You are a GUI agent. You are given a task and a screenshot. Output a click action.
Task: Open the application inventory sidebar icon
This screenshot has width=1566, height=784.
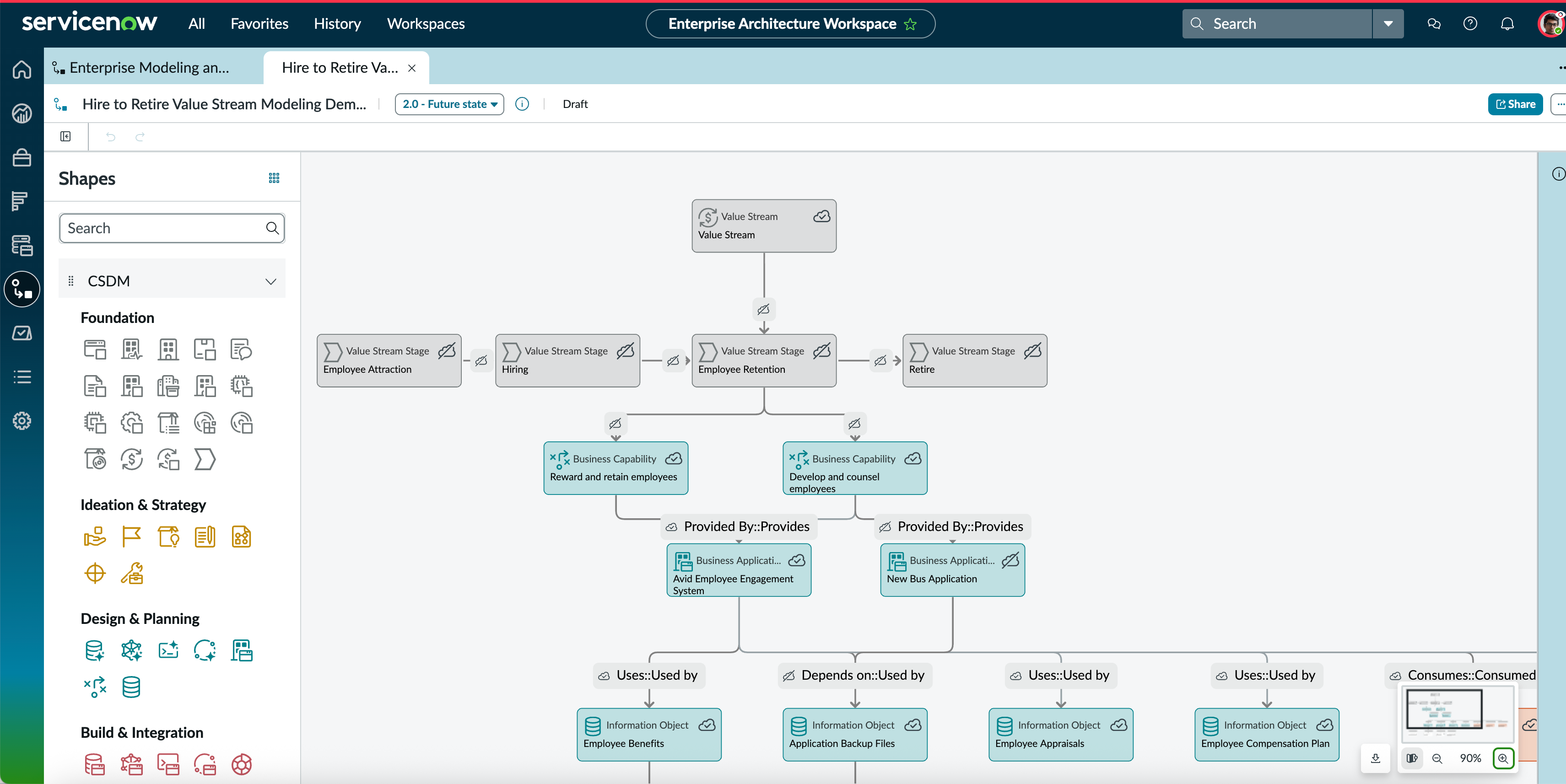click(22, 245)
